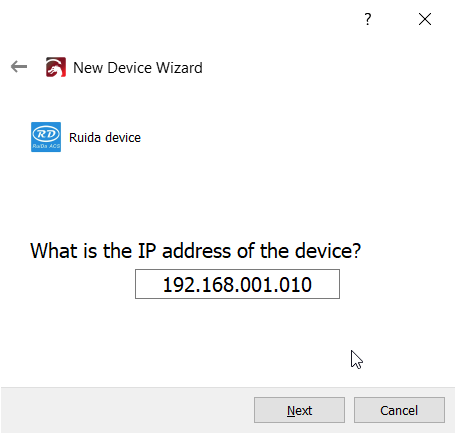This screenshot has height=434, width=456.
Task: Click the IP address question heading
Action: tap(195, 251)
